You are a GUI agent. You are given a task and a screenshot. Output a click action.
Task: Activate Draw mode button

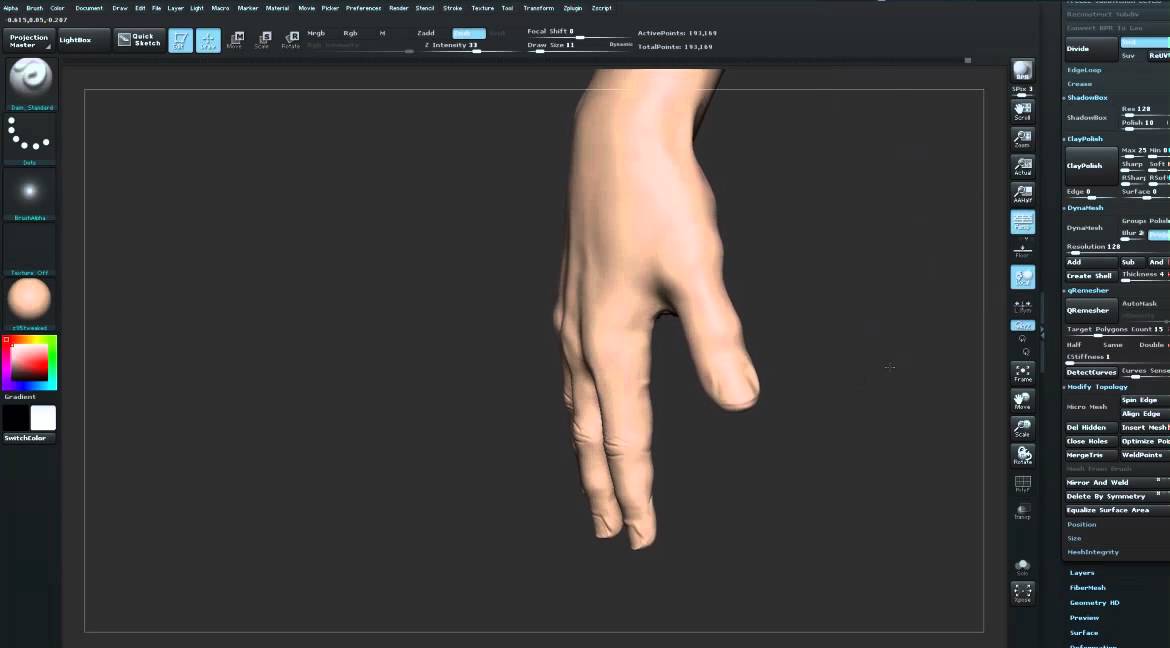208,40
